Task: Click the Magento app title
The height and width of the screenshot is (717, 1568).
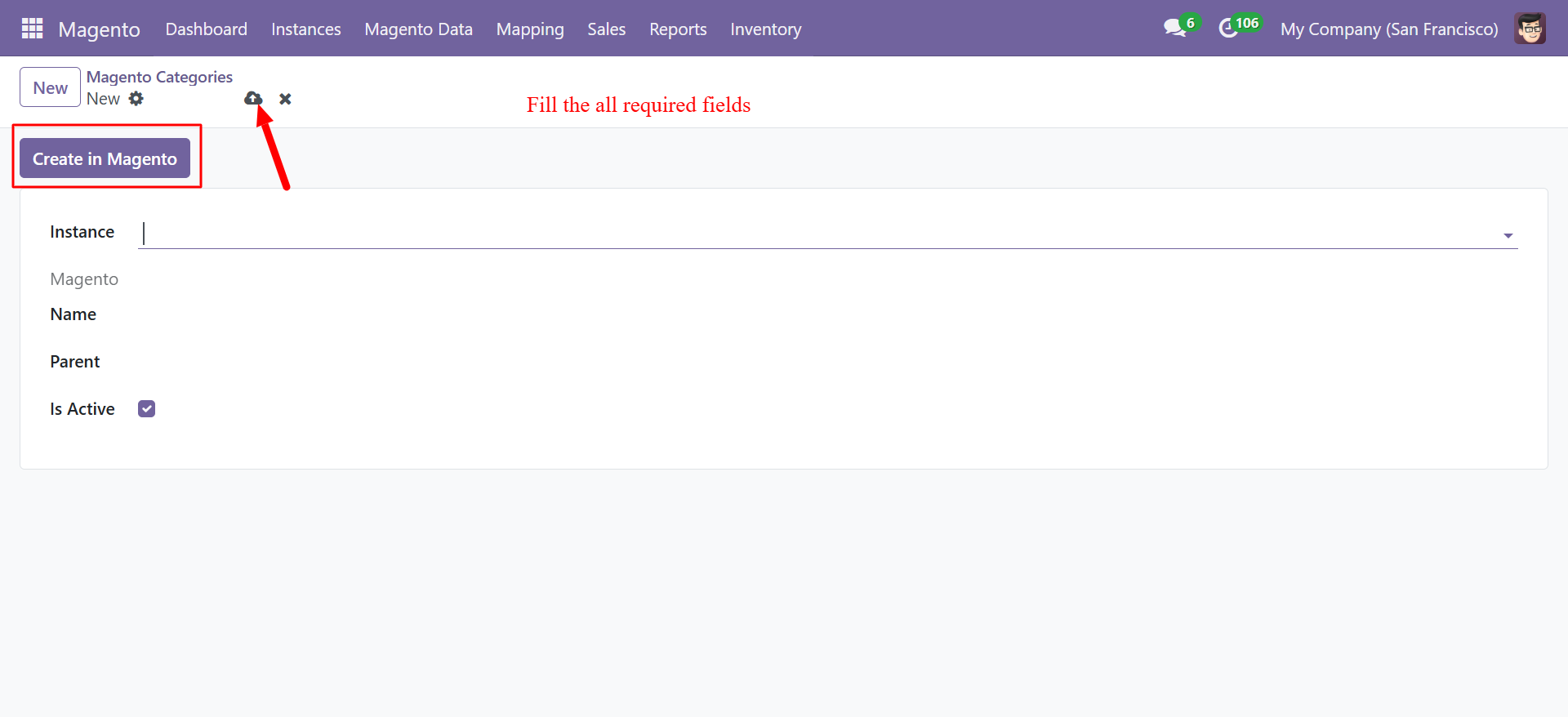Action: [100, 29]
